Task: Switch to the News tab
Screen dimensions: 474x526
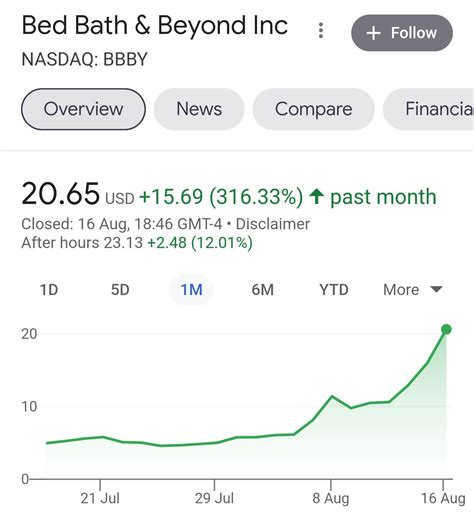Action: (x=199, y=109)
